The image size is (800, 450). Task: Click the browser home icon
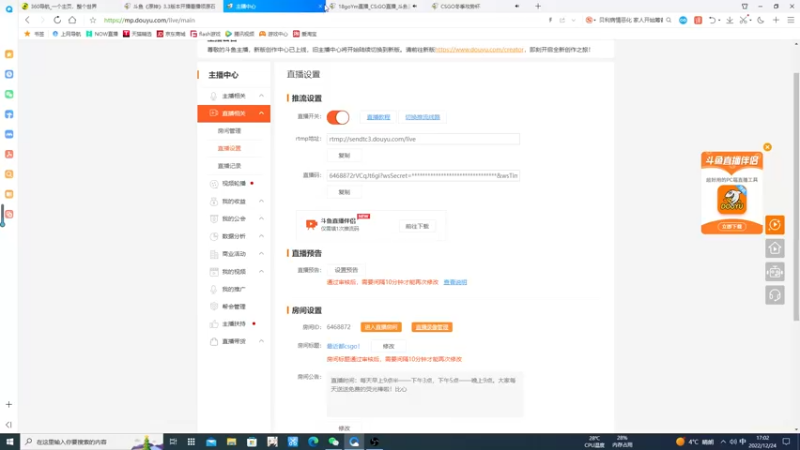pos(72,20)
